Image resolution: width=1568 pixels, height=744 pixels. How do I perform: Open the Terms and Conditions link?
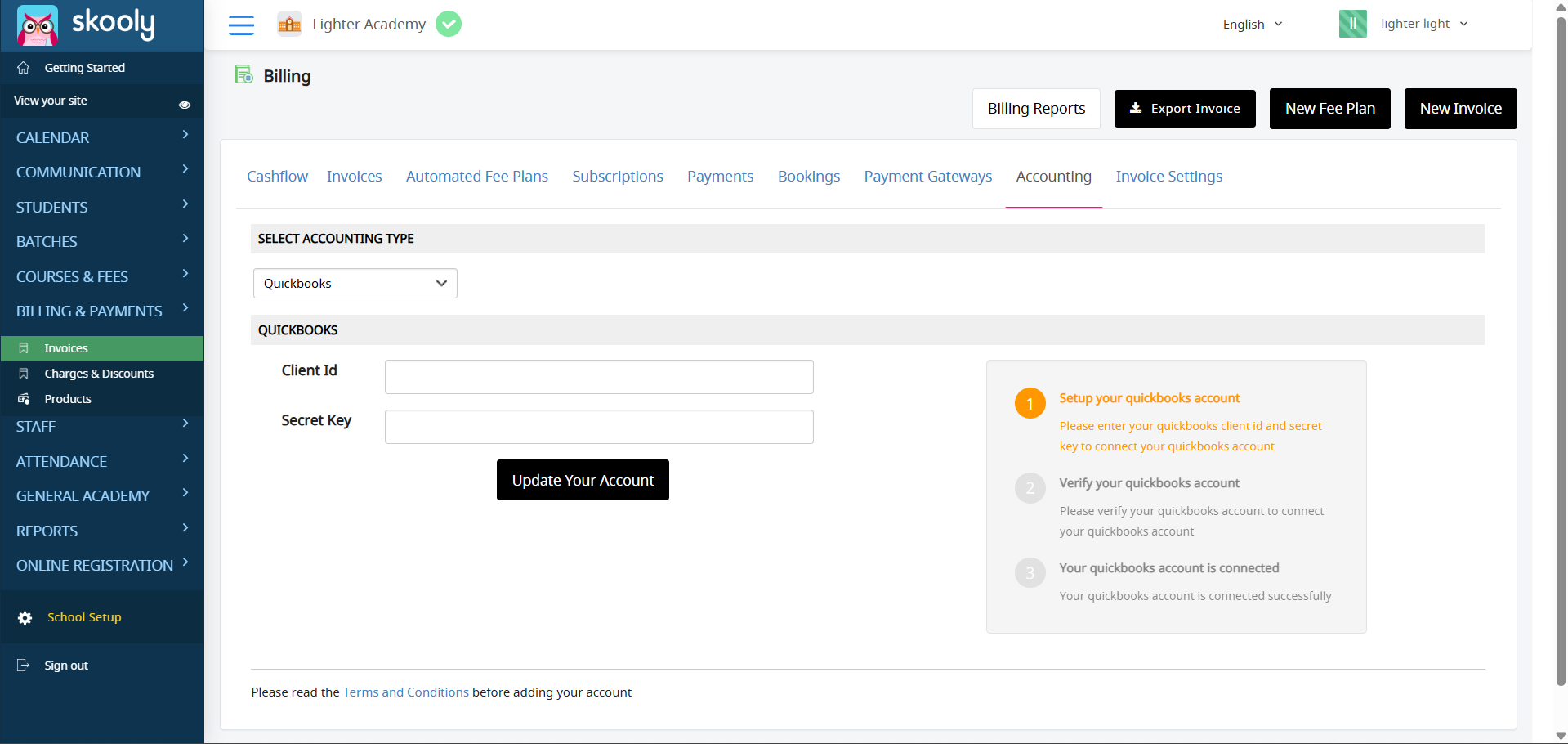point(406,692)
